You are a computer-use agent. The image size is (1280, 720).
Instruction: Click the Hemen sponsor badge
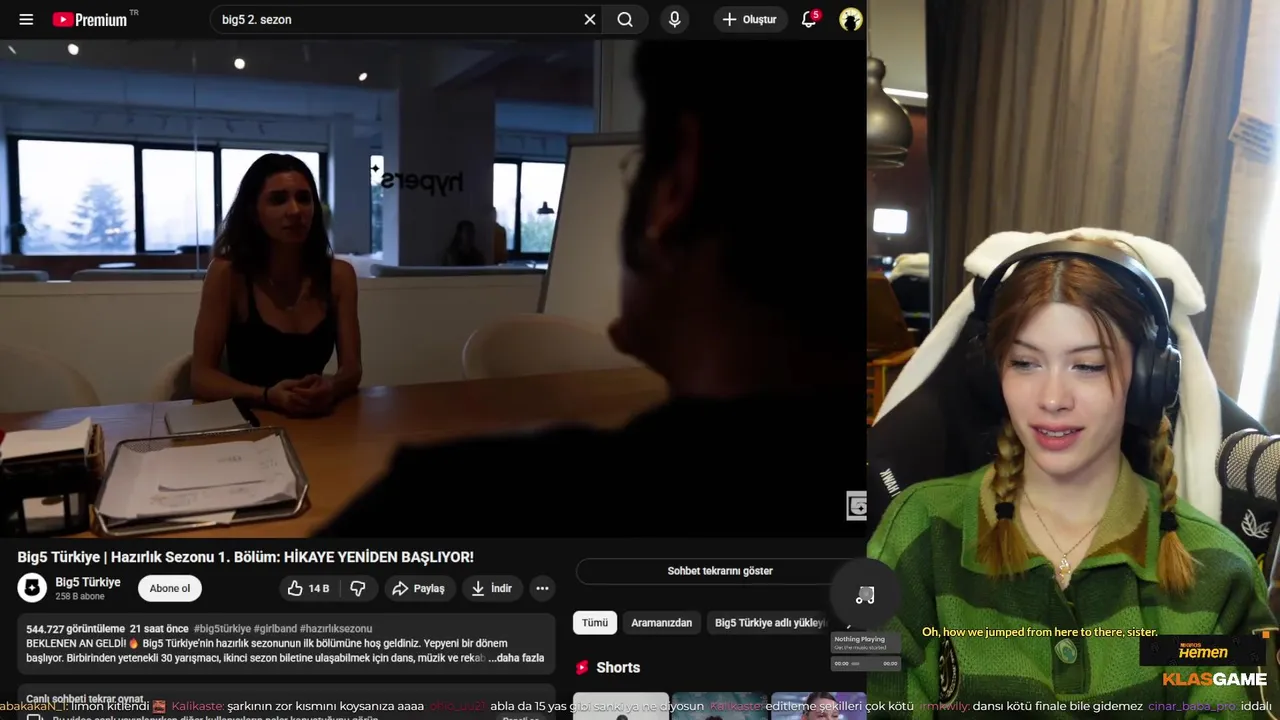point(1203,651)
